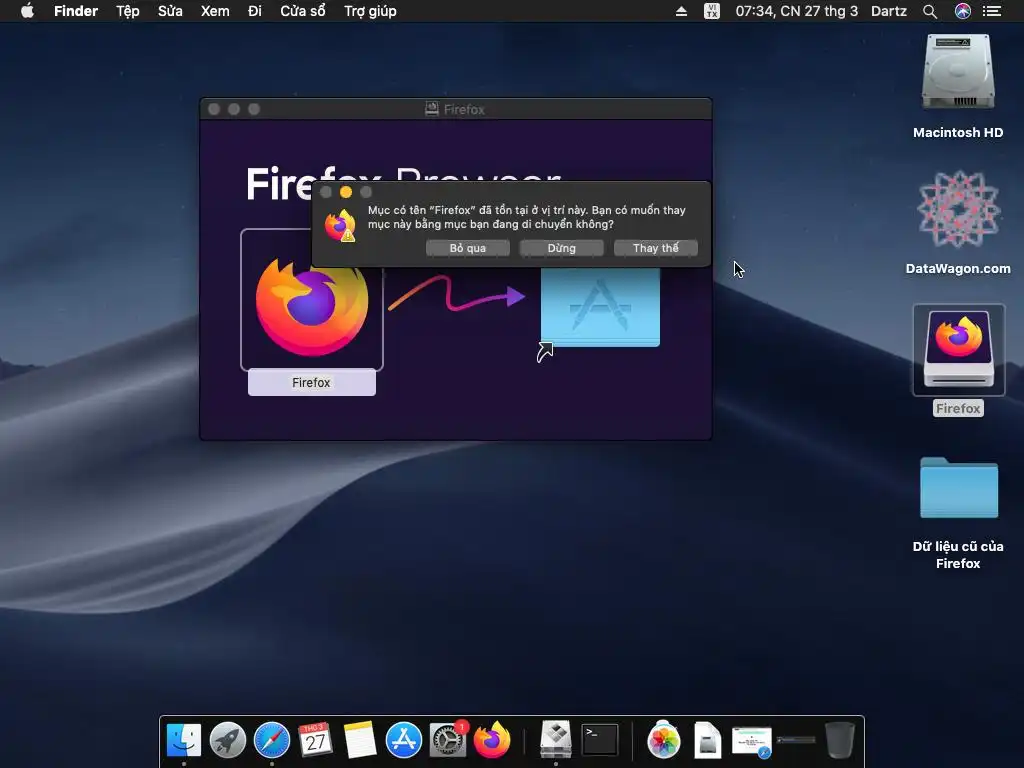Open Calendar from the Dock

315,740
